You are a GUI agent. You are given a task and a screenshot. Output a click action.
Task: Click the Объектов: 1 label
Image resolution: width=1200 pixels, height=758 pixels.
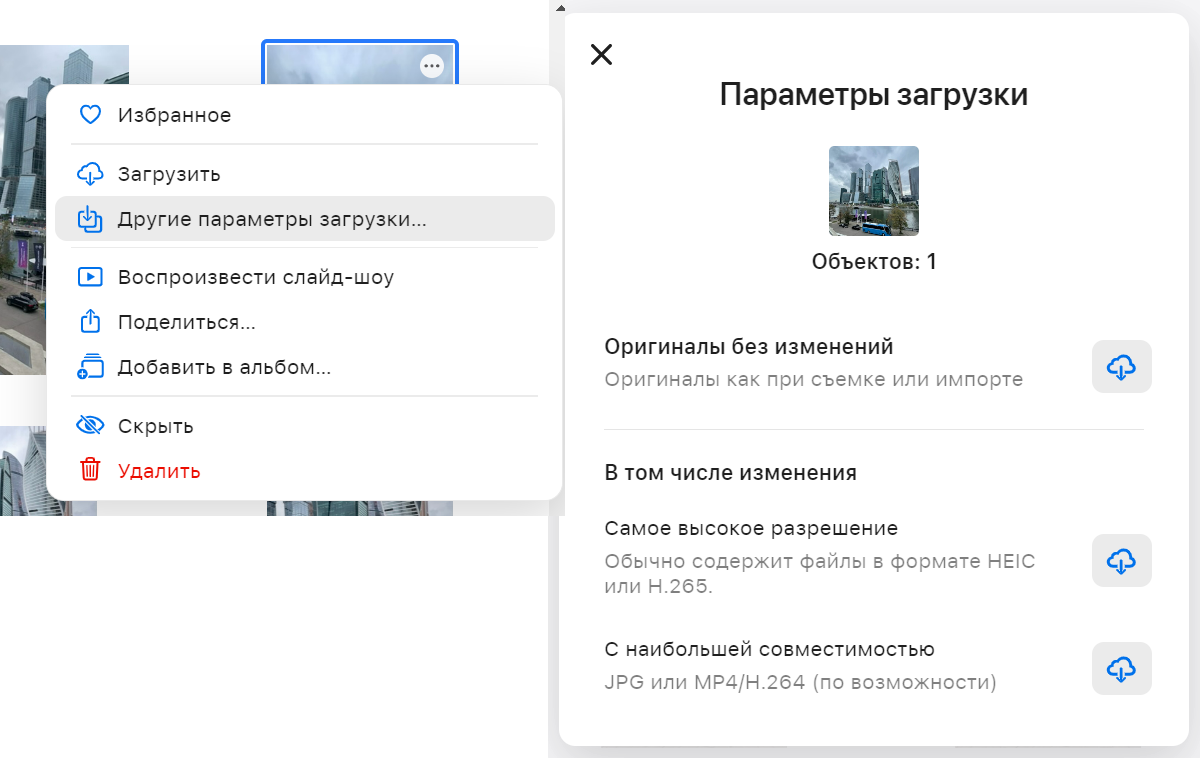pyautogui.click(x=874, y=262)
